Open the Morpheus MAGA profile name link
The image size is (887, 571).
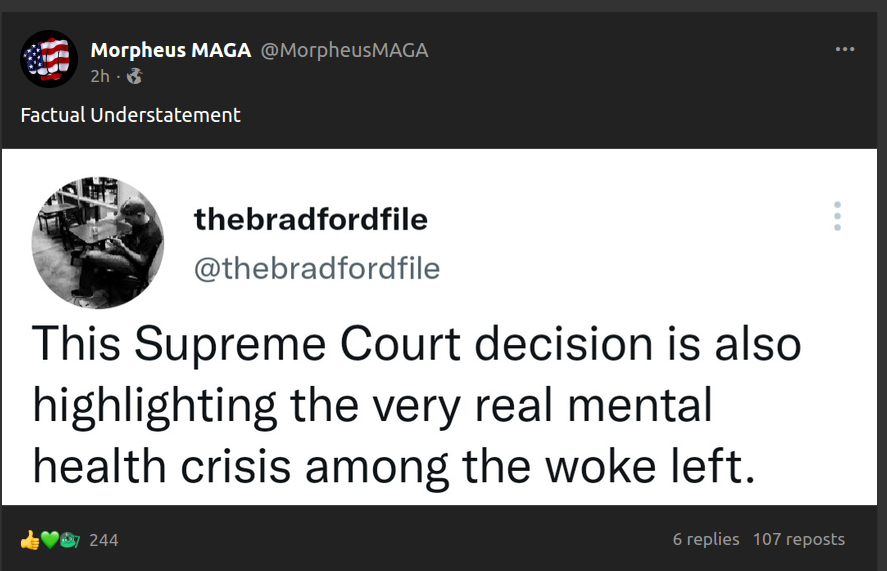click(x=170, y=50)
